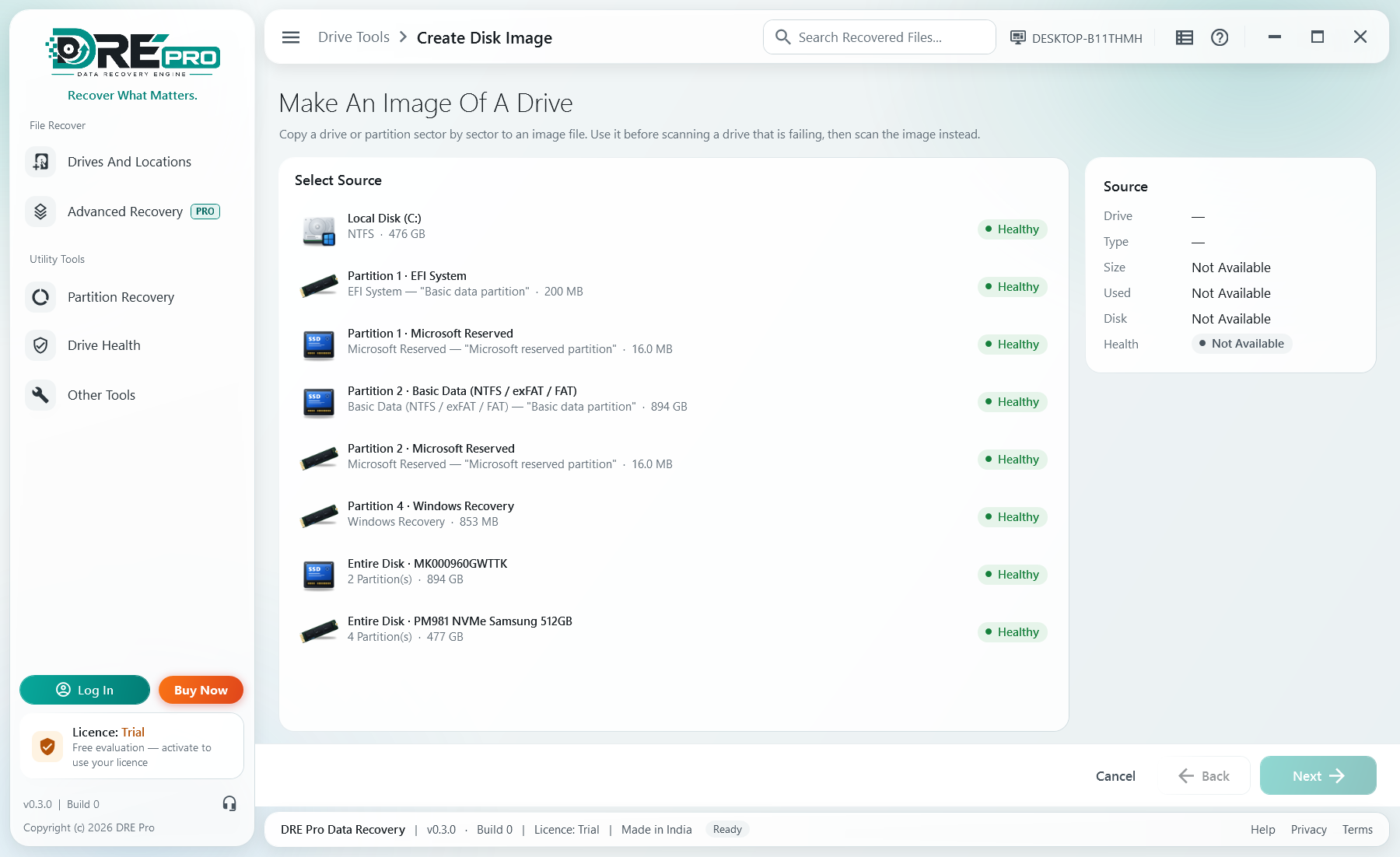Go to Drive Tools breadcrumb

(x=354, y=37)
